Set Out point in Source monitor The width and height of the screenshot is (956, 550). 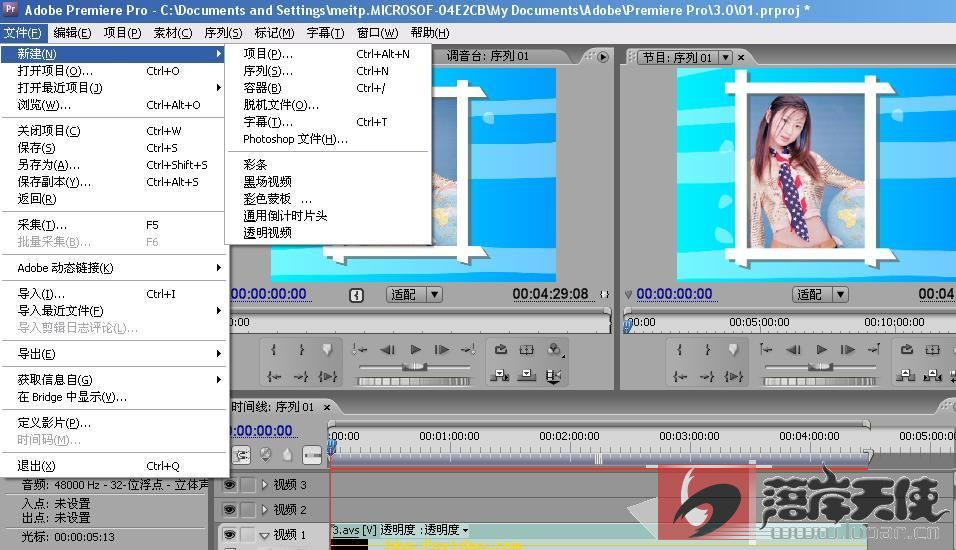pyautogui.click(x=301, y=349)
